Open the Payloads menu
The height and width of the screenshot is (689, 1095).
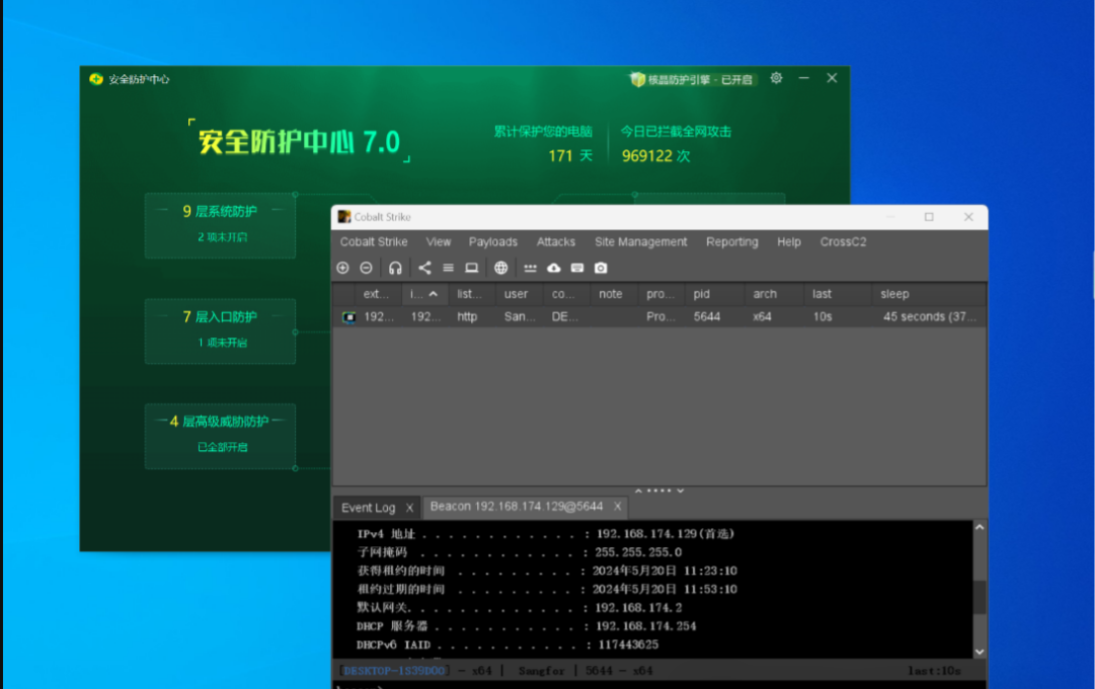click(x=493, y=242)
